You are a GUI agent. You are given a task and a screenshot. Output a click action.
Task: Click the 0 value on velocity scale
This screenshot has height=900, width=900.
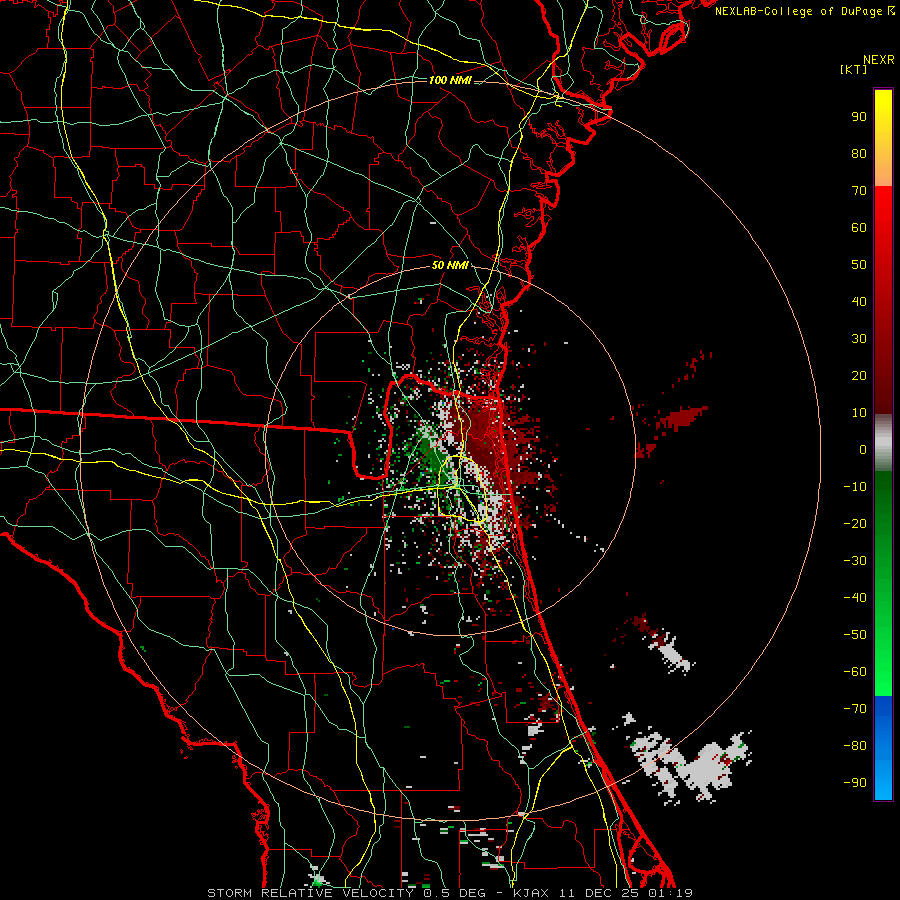coord(863,449)
